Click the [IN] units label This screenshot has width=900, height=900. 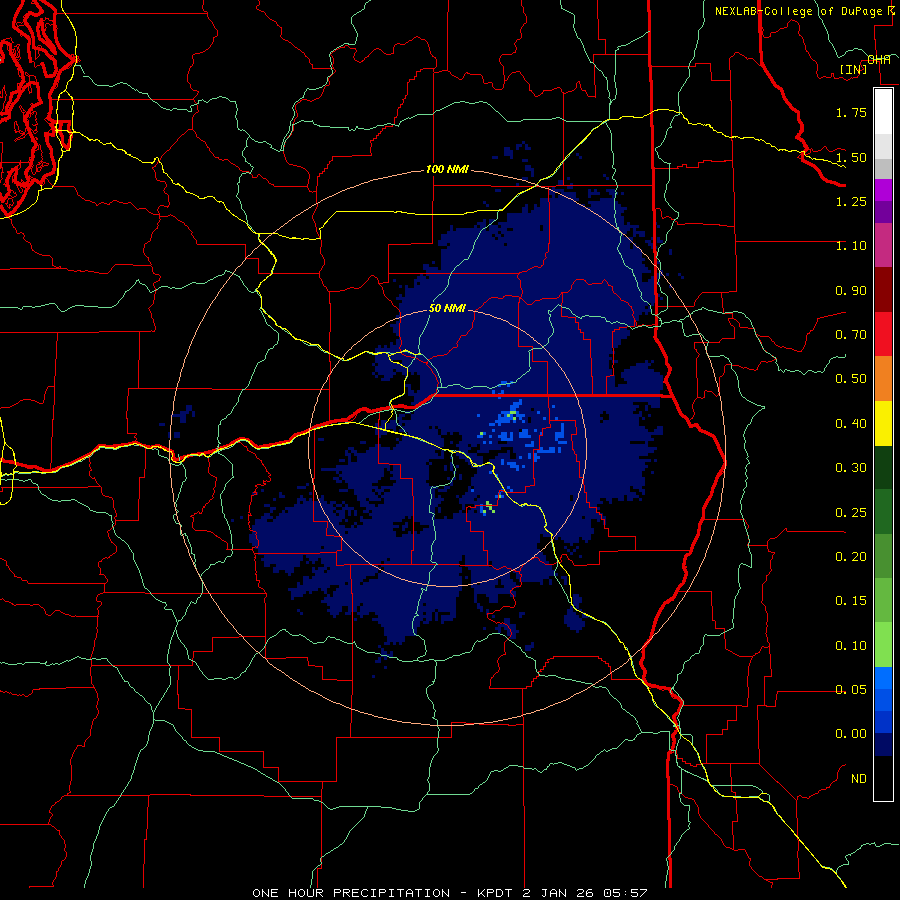[854, 69]
